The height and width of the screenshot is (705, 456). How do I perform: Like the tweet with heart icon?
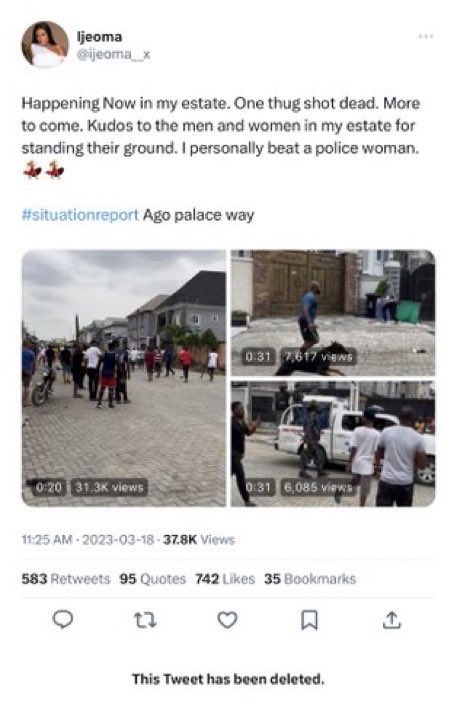coord(228,620)
